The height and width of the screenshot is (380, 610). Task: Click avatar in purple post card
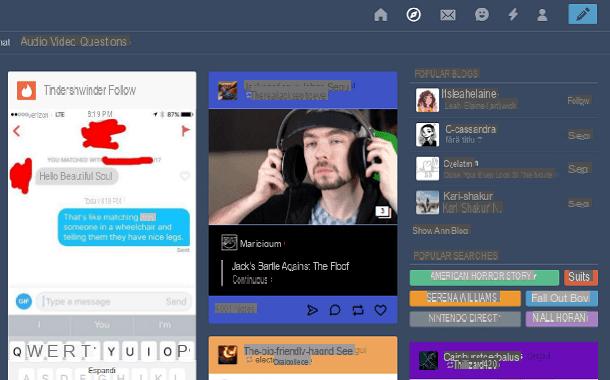click(428, 360)
